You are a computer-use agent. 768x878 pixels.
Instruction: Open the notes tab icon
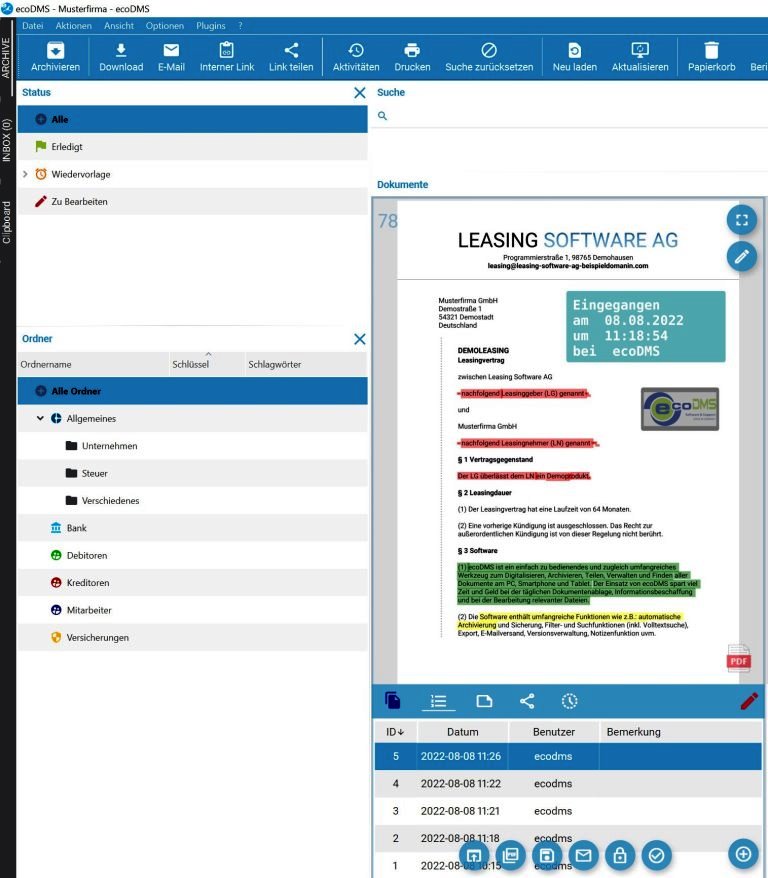tap(484, 701)
